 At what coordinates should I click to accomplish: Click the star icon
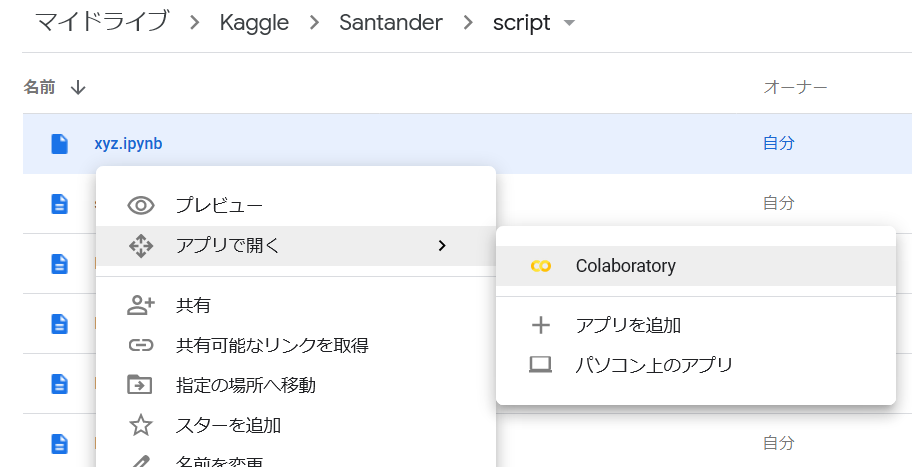click(x=141, y=425)
